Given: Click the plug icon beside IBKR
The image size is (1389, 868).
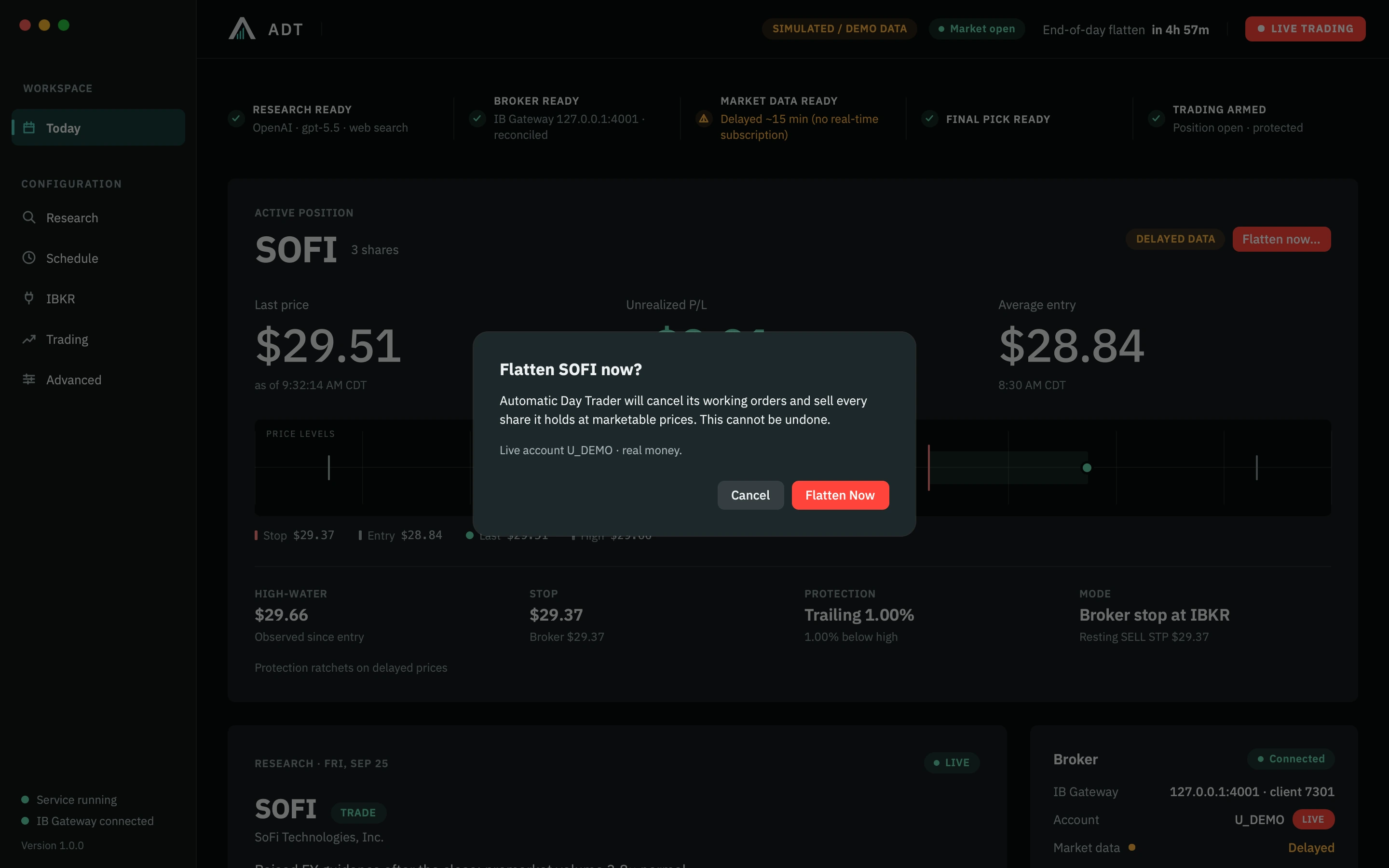Looking at the screenshot, I should pyautogui.click(x=29, y=298).
